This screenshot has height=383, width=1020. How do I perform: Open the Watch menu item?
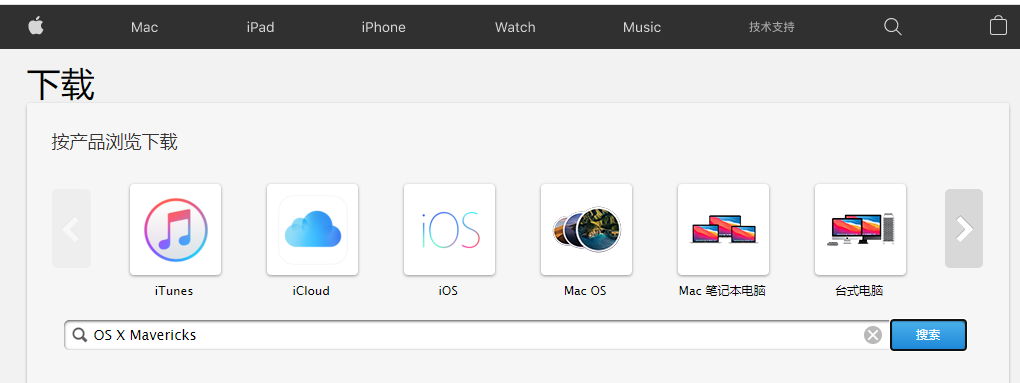pyautogui.click(x=515, y=27)
